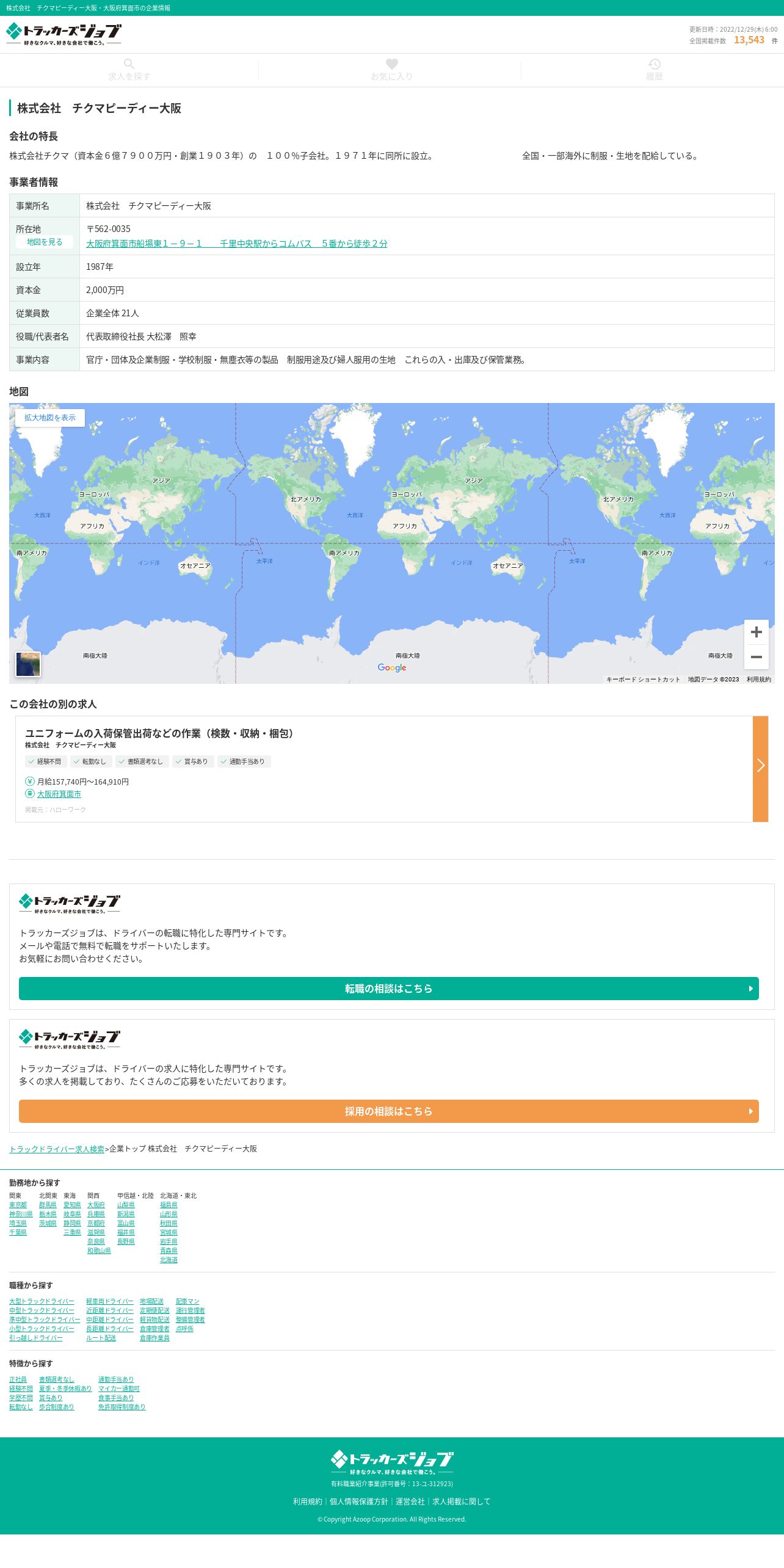Select 福島県 under 北海道・東北
784x1568 pixels.
pos(169,1205)
